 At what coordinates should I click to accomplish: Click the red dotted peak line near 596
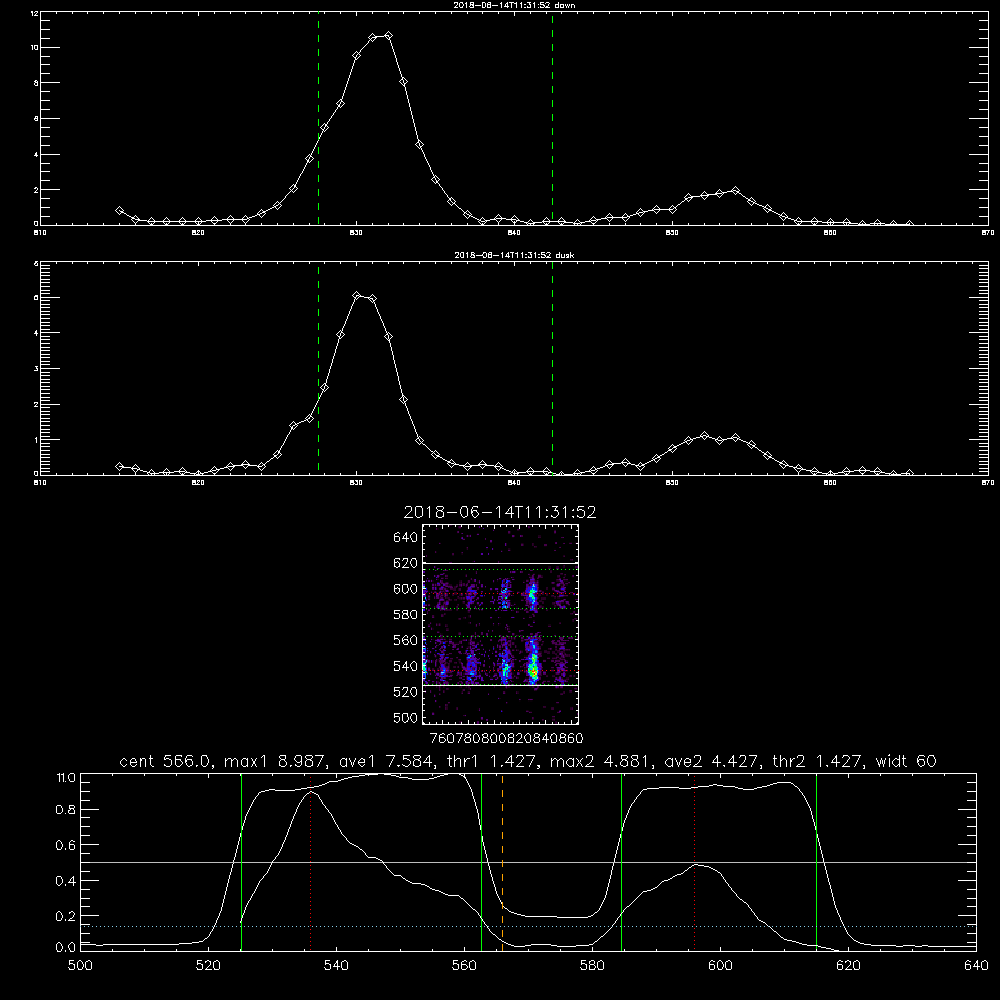pyautogui.click(x=695, y=862)
